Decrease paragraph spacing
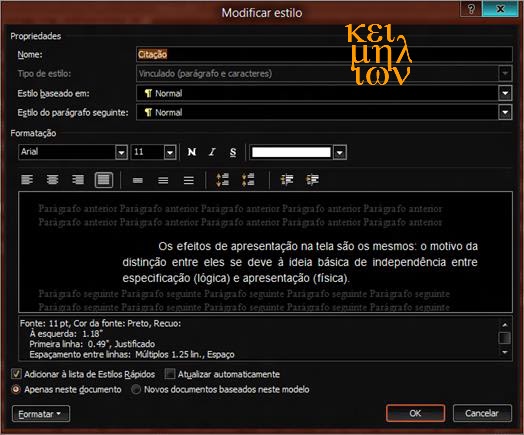This screenshot has width=524, height=435. click(x=248, y=180)
